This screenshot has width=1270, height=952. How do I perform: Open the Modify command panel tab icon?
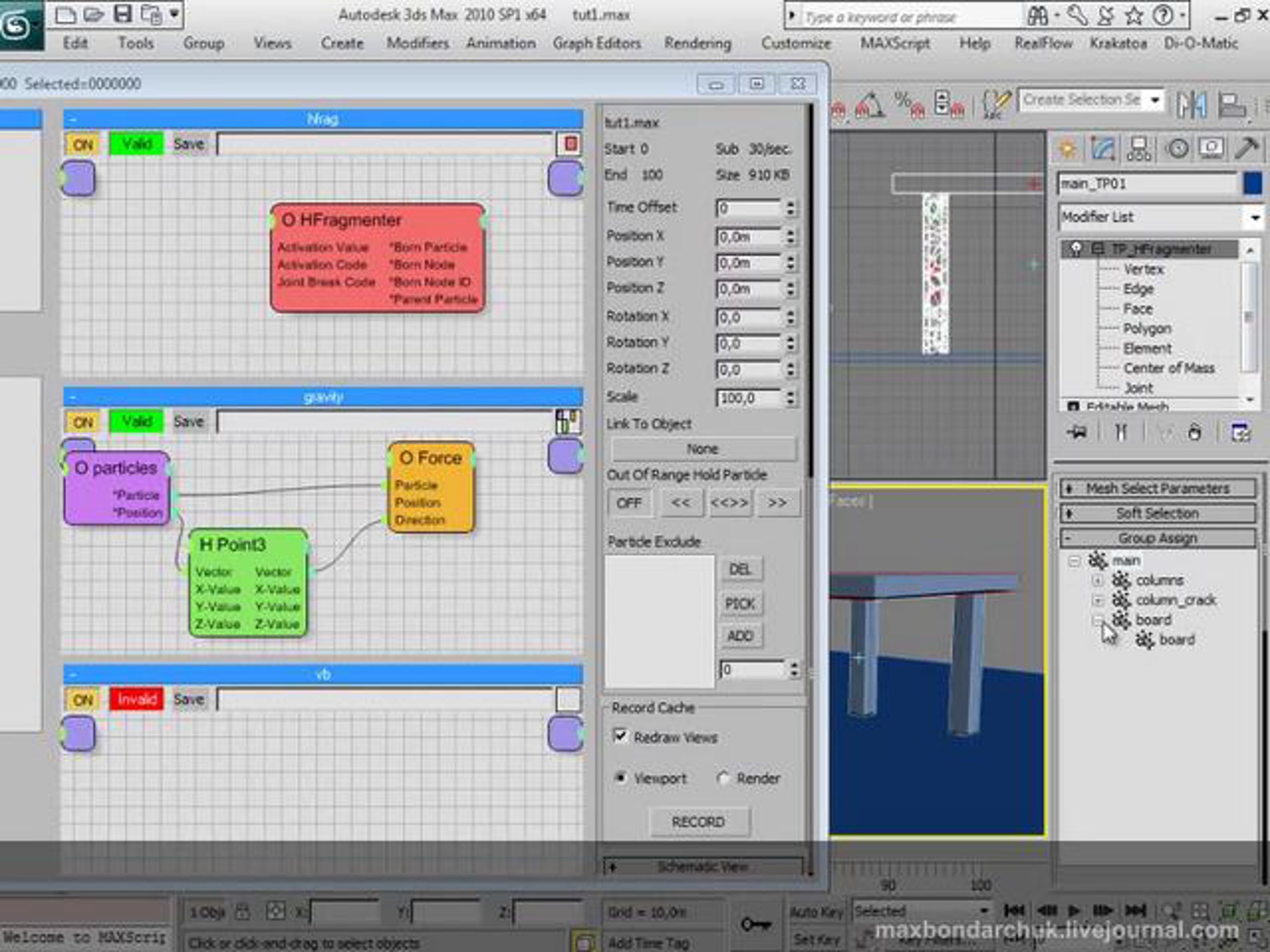coord(1103,149)
